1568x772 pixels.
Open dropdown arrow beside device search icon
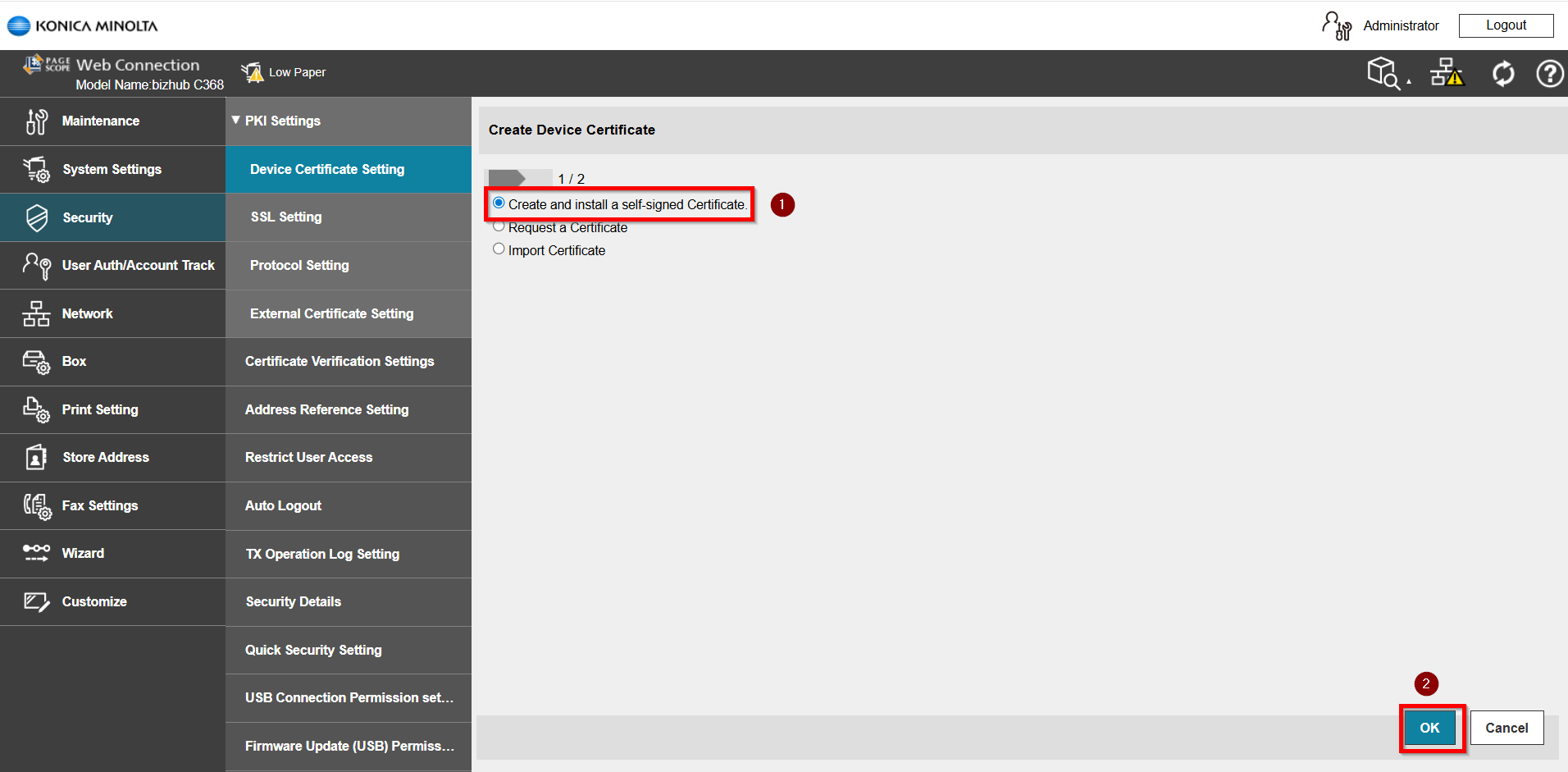click(1409, 81)
